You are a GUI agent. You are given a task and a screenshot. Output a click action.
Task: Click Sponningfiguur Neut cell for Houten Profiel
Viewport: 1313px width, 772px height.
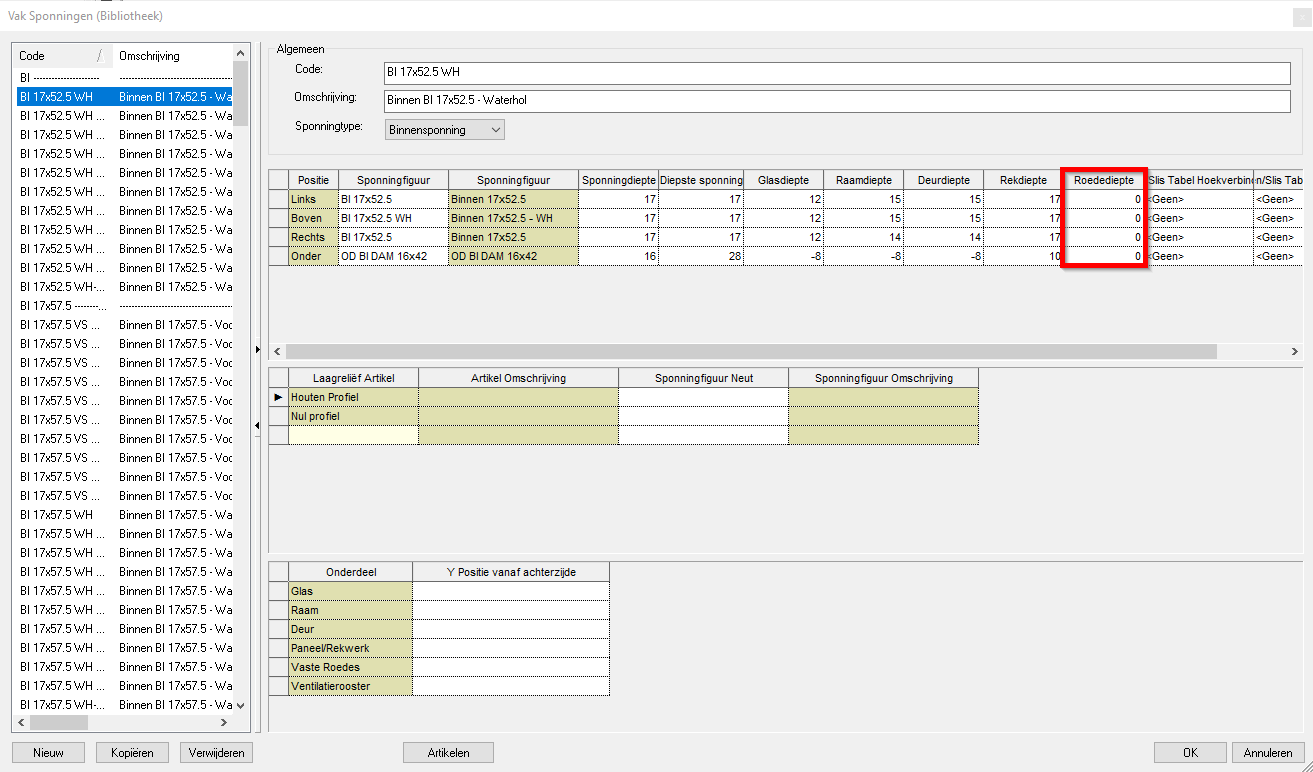coord(704,397)
